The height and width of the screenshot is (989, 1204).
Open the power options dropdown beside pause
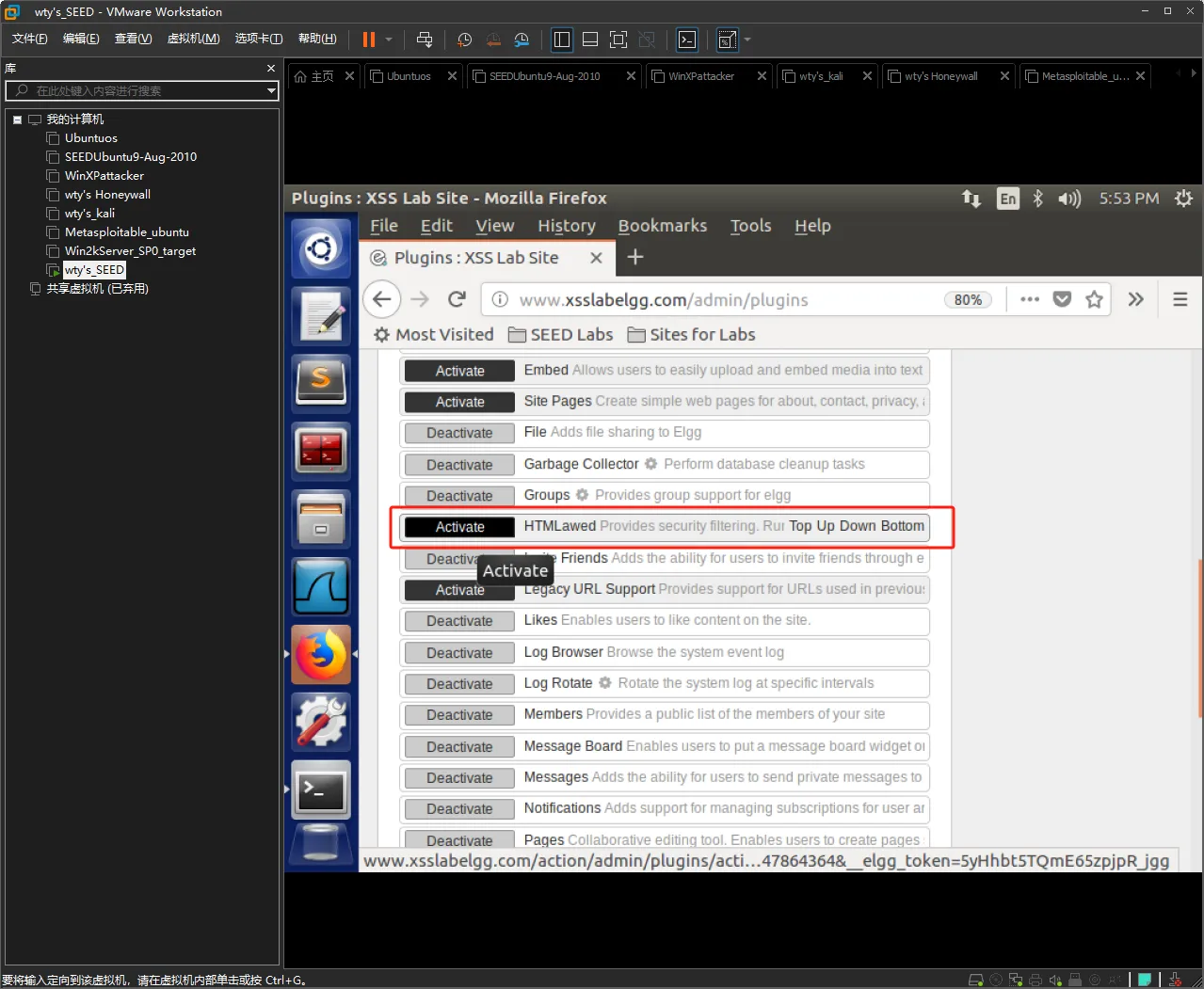pos(389,40)
